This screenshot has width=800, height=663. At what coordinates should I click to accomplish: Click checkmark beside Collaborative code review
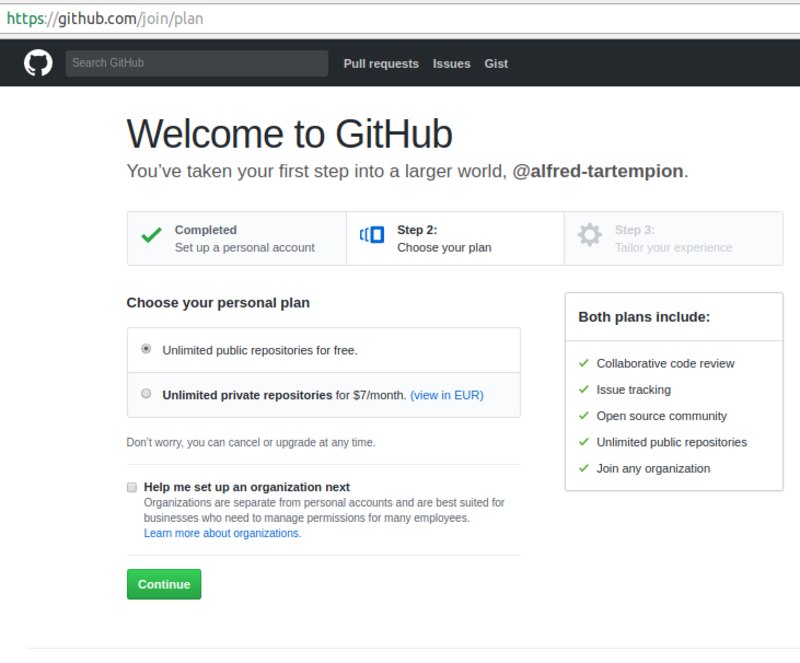click(584, 363)
